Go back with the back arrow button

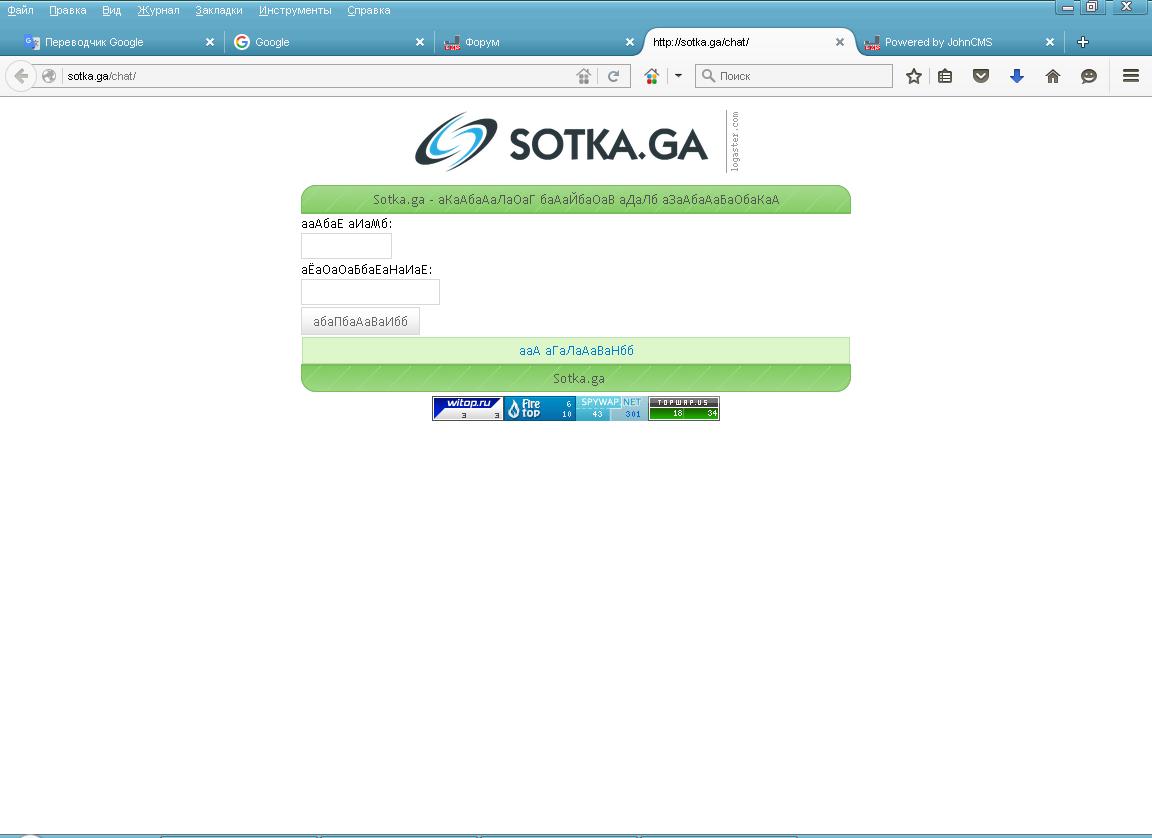click(x=21, y=76)
